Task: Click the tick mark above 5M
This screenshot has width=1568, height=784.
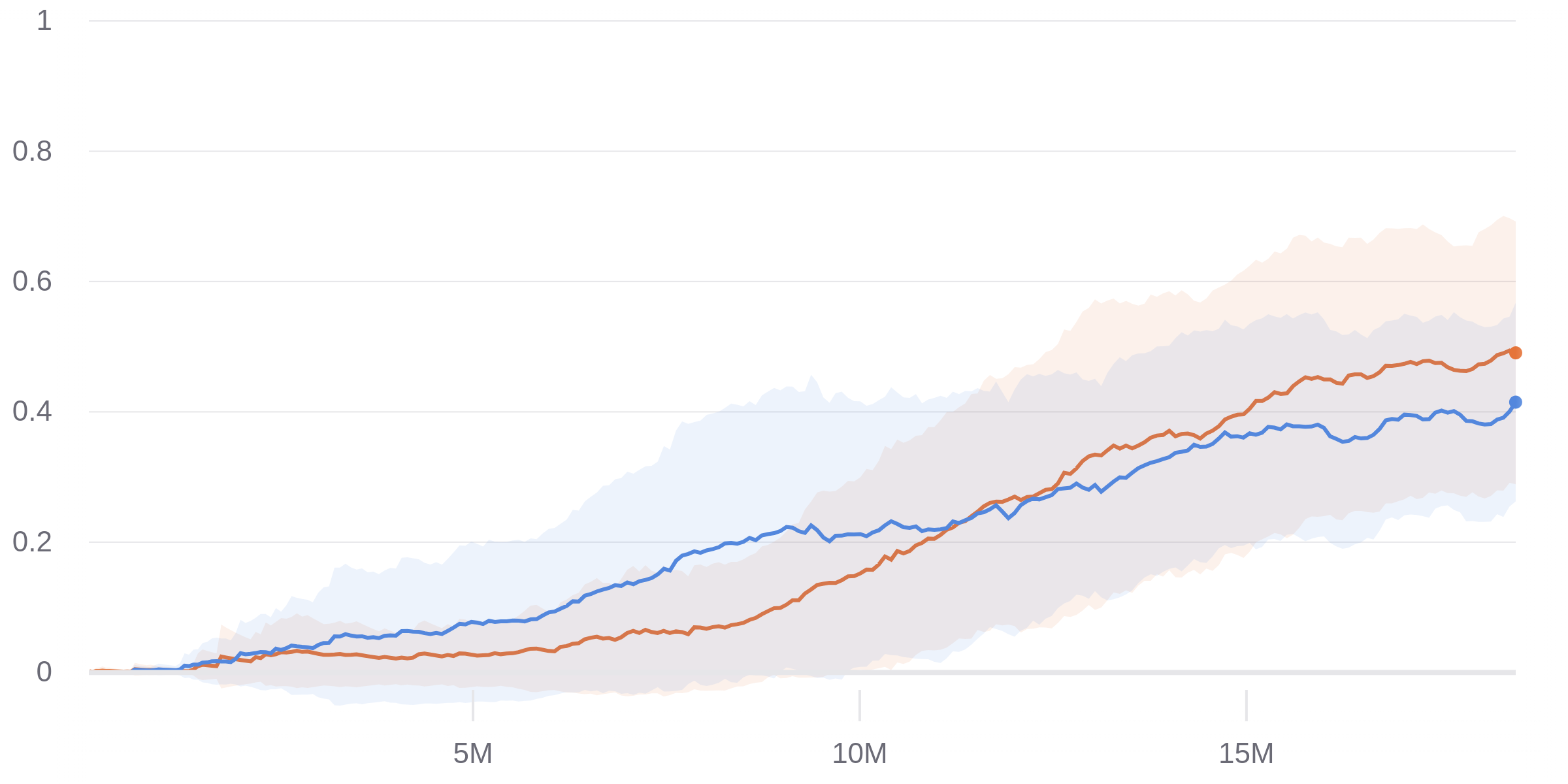Action: click(x=473, y=706)
